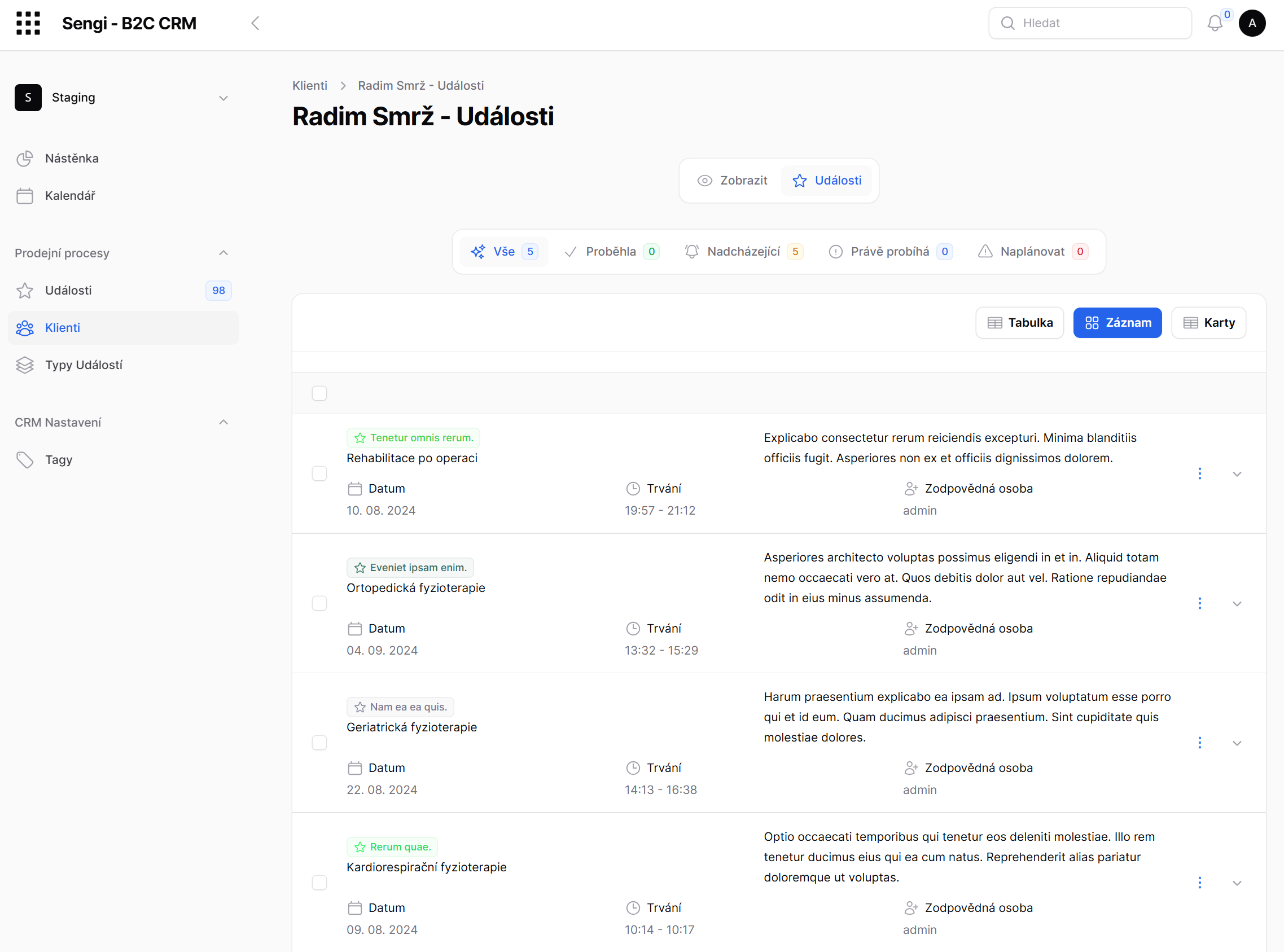Screen dimensions: 1284x952
Task: Expand the Geriatrická fyzioterapie record
Action: (x=1237, y=743)
